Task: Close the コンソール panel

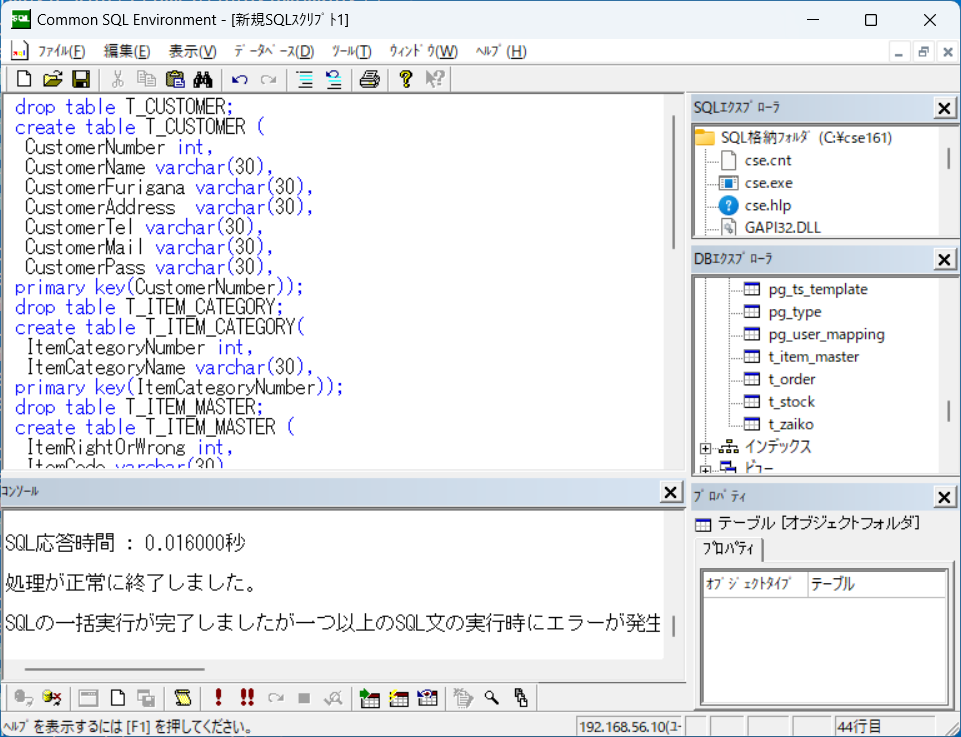Action: pyautogui.click(x=670, y=492)
